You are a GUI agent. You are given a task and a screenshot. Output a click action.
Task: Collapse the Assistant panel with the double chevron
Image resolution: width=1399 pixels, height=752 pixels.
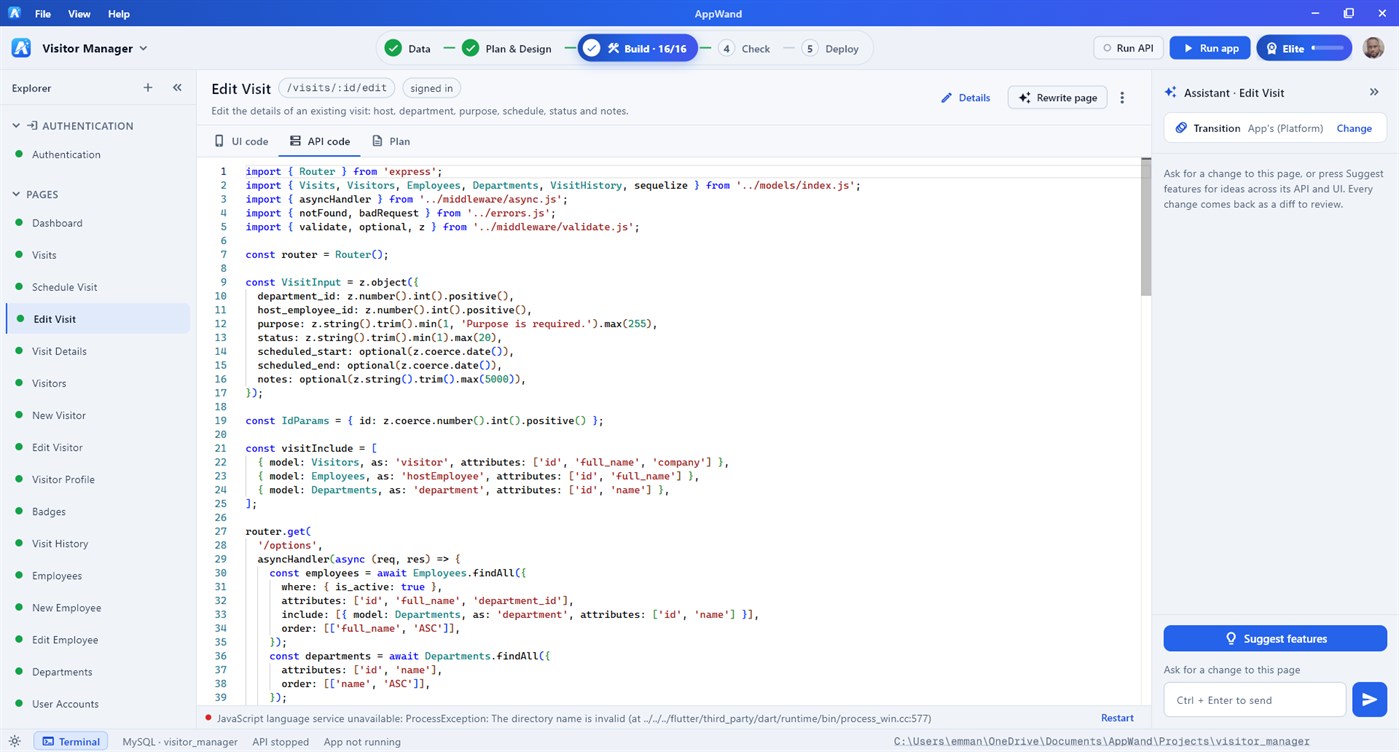pos(1374,92)
